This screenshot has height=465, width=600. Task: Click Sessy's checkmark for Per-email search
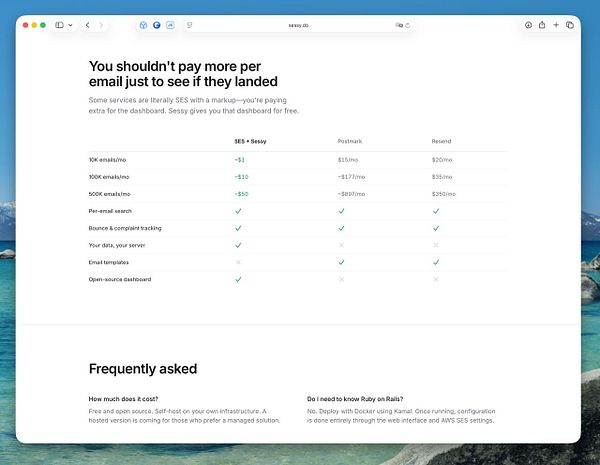click(238, 211)
